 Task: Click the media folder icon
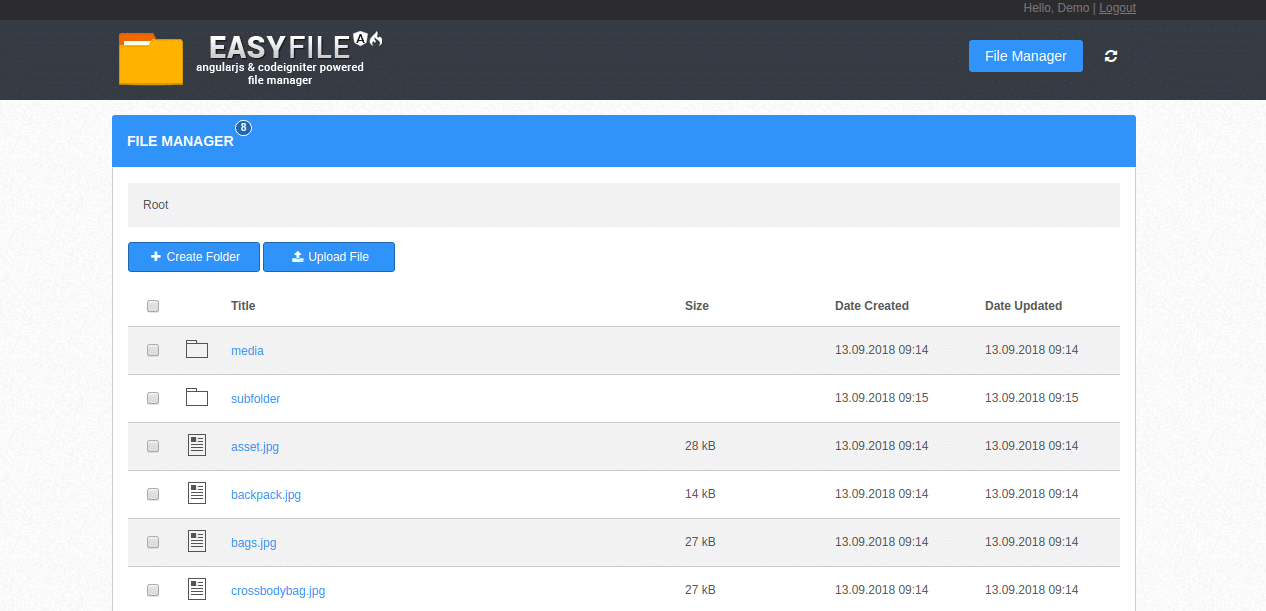(x=196, y=349)
